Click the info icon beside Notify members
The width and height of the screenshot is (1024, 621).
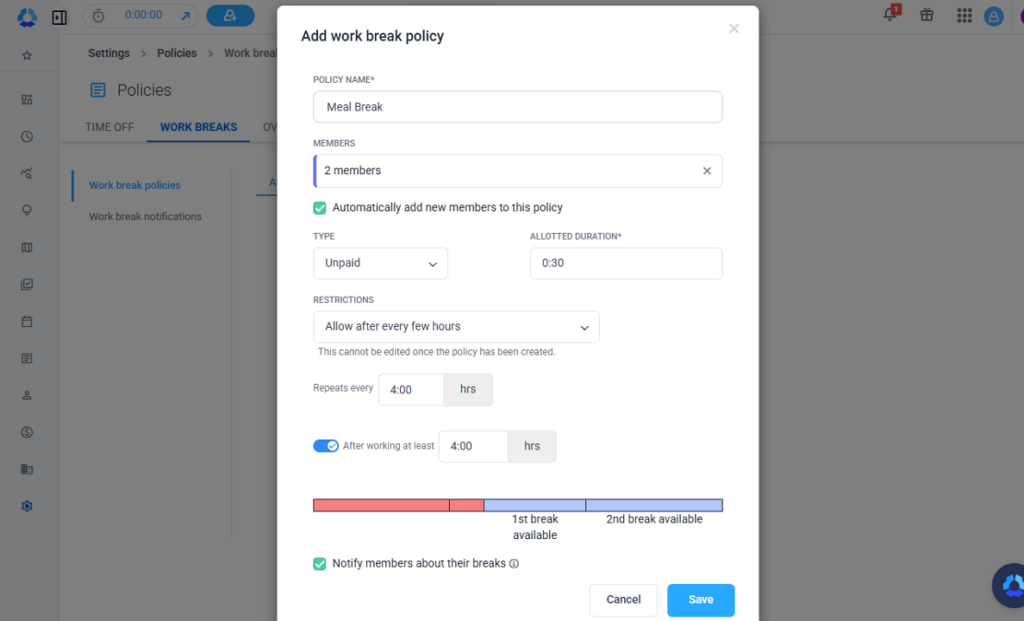[x=514, y=564]
